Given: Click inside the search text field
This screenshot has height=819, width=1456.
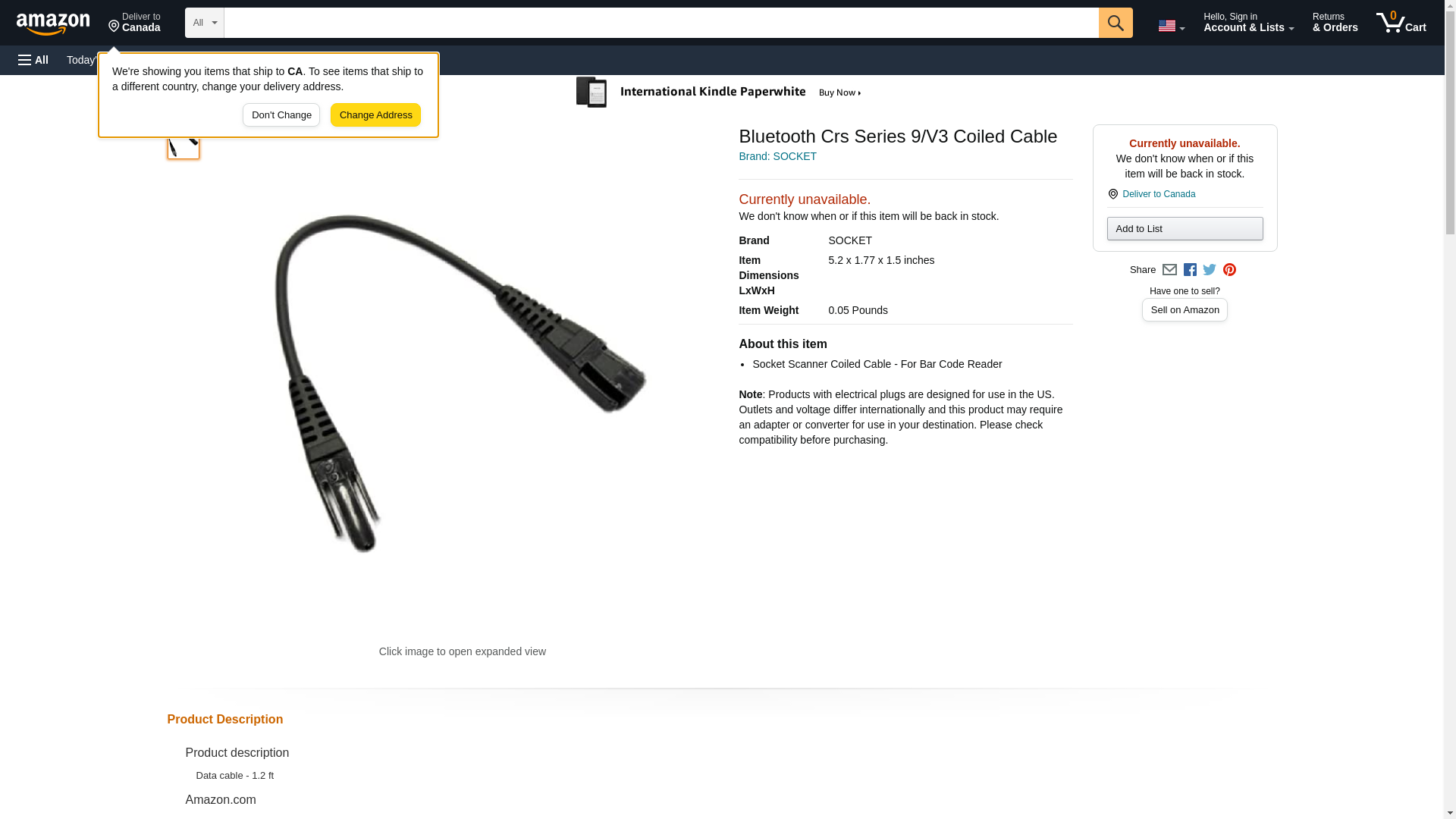Looking at the screenshot, I should pos(661,23).
